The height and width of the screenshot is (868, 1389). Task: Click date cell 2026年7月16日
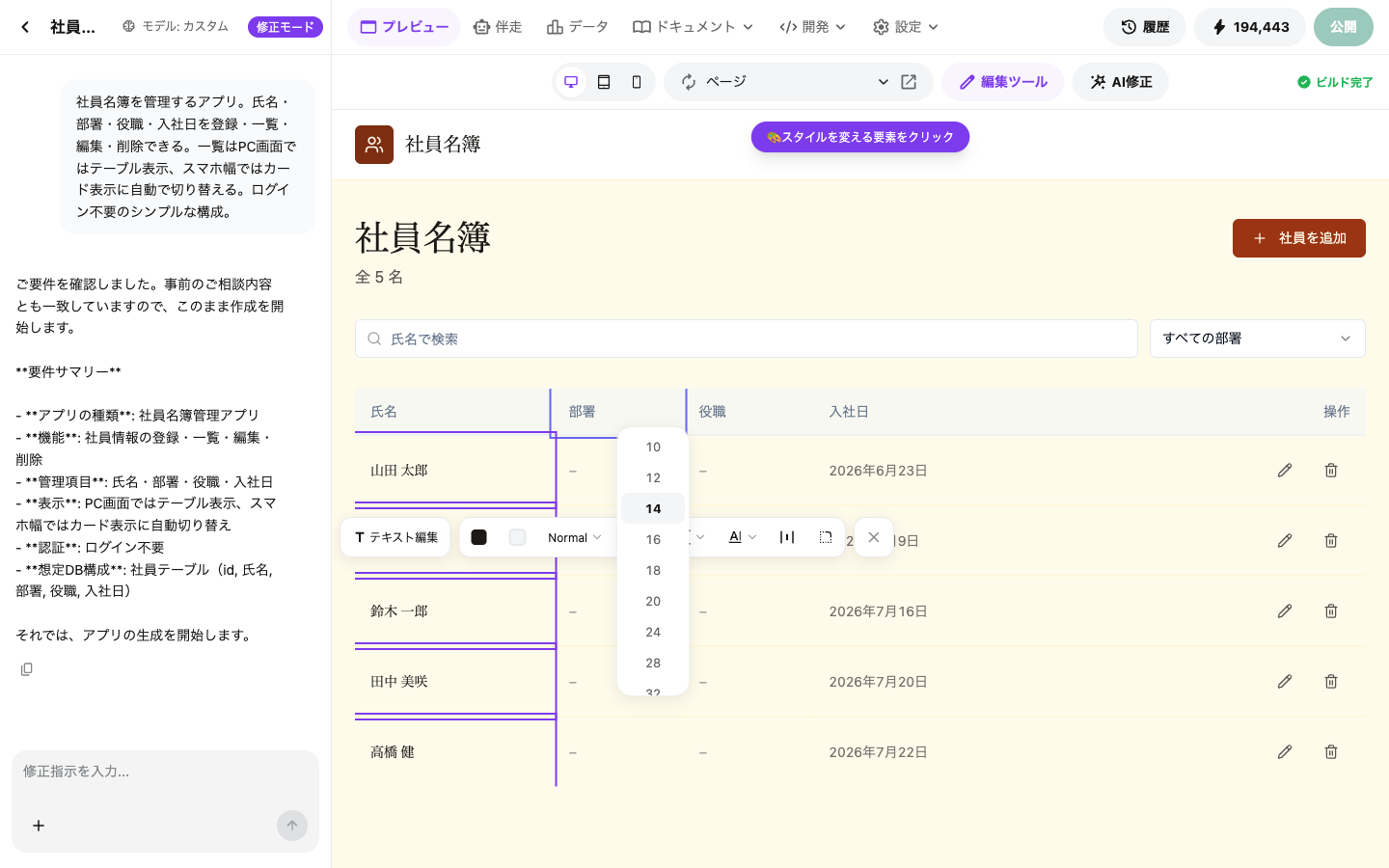pyautogui.click(x=878, y=611)
